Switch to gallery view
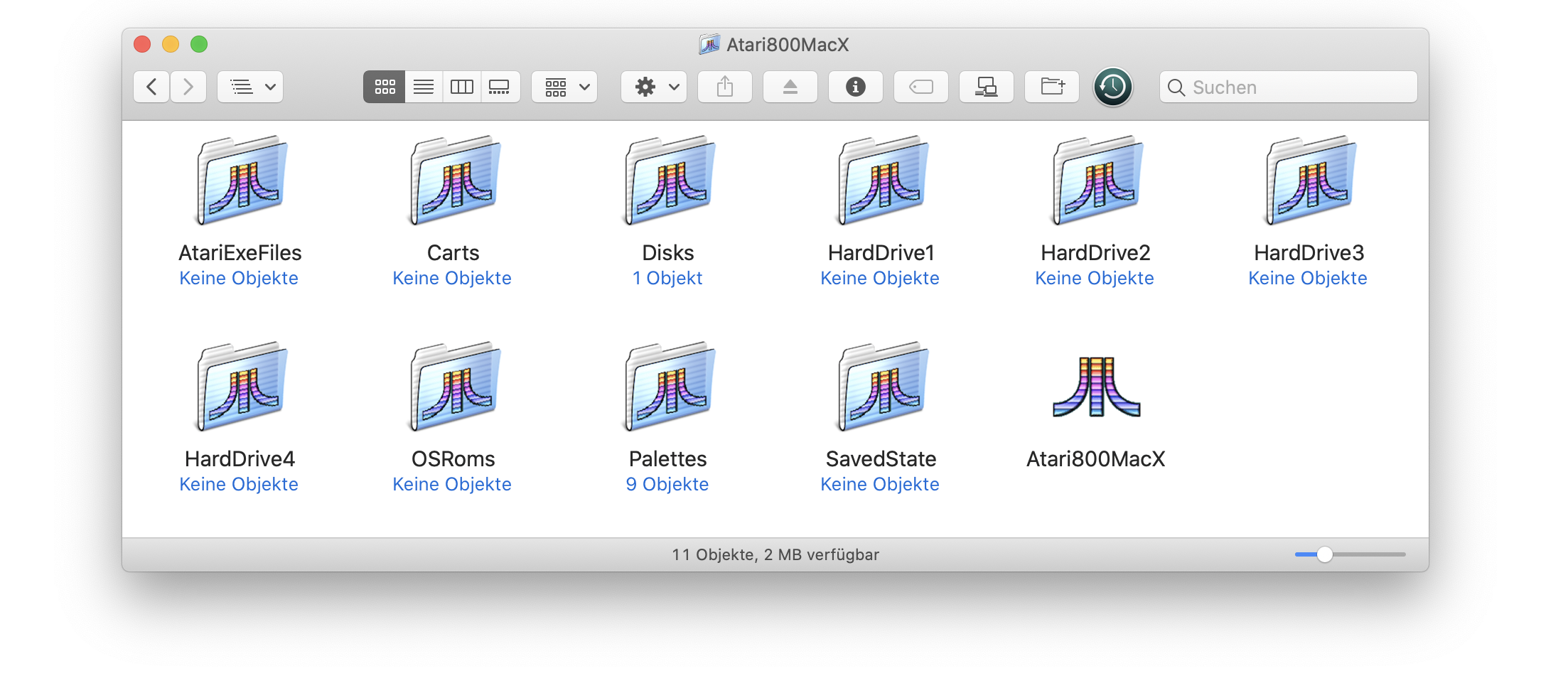 500,87
